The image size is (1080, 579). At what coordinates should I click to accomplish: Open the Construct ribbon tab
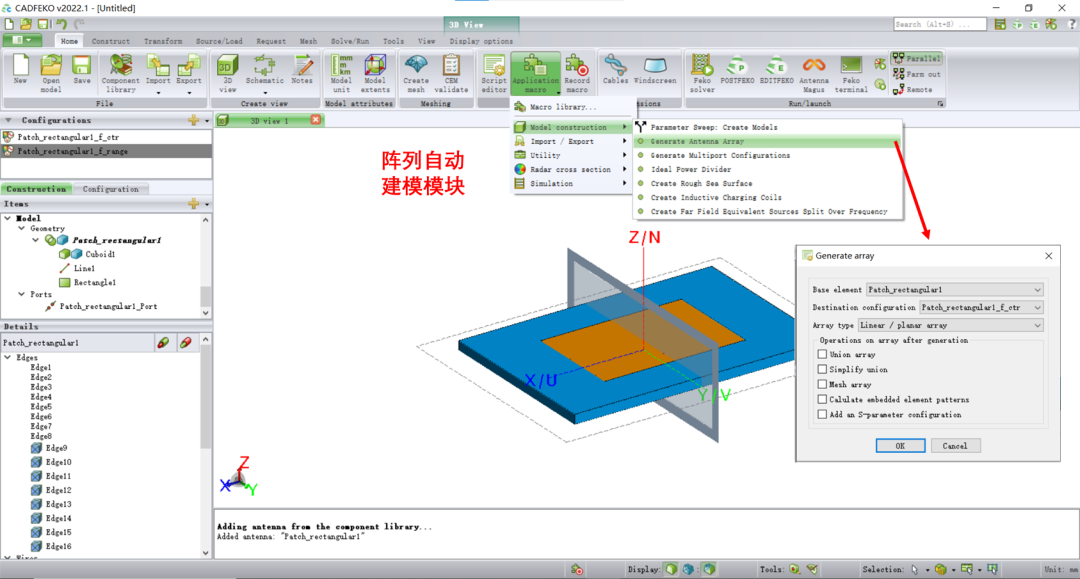click(x=110, y=41)
